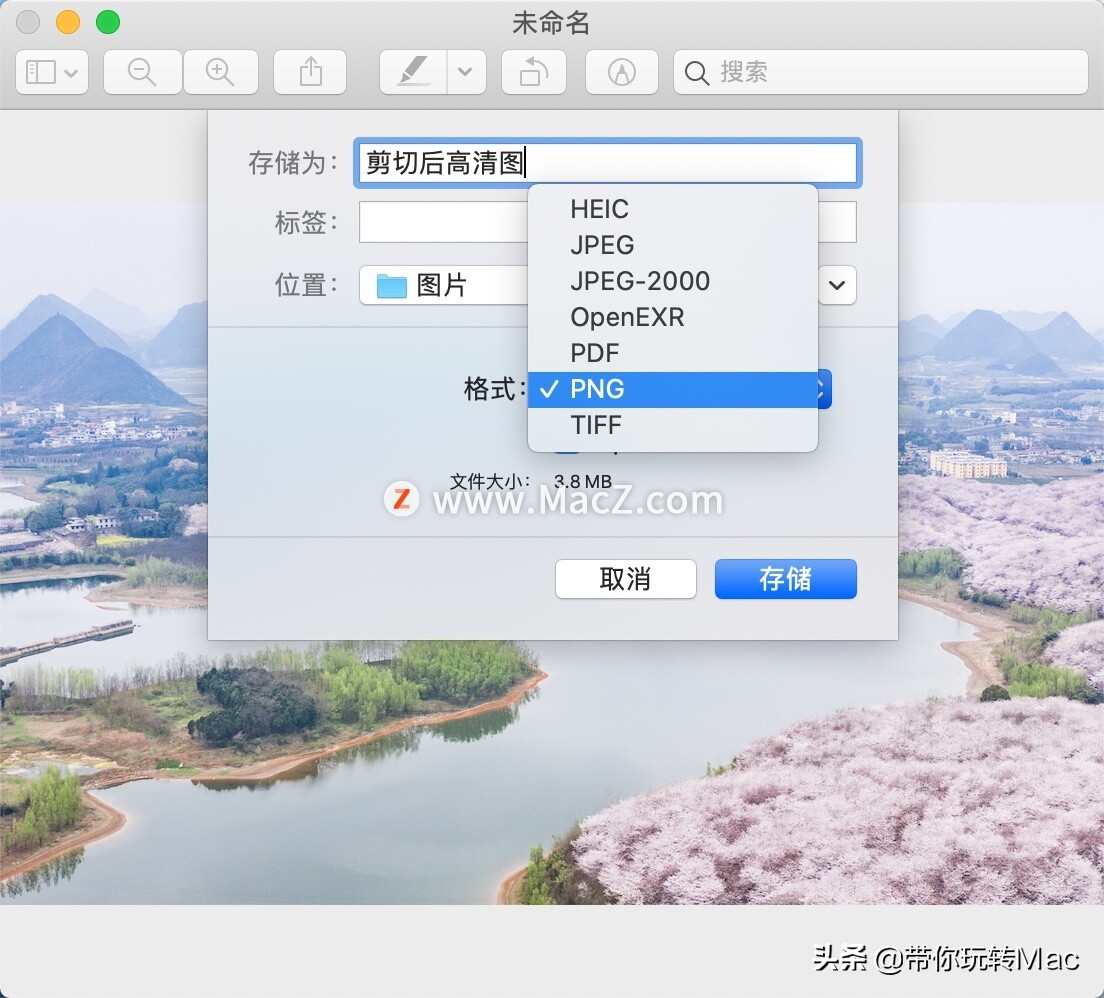Rotate the image with the rotate icon
Viewport: 1104px width, 998px height.
(x=533, y=72)
